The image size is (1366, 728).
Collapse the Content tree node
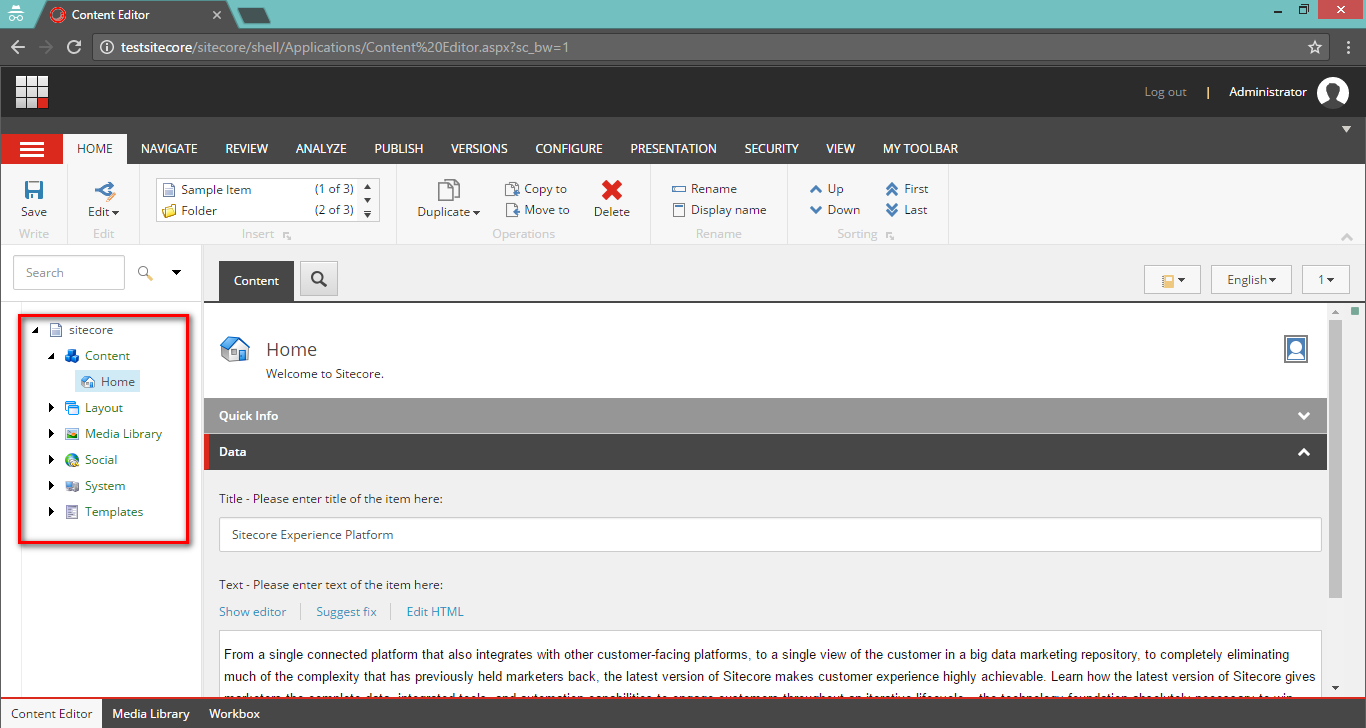tap(52, 356)
